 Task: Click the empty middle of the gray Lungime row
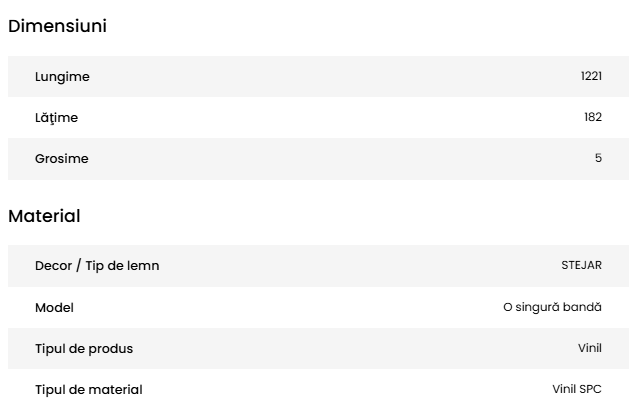click(320, 77)
